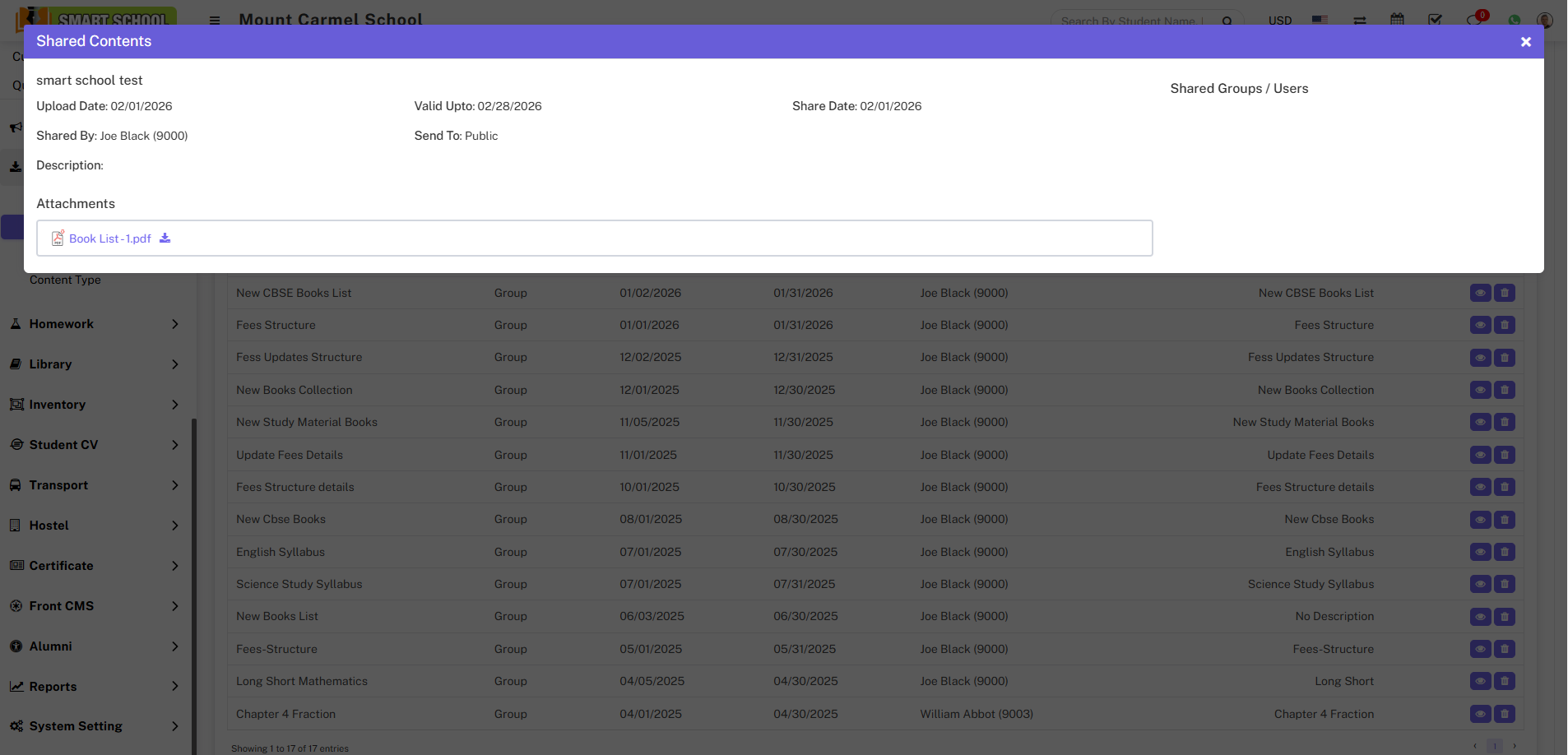Close the Shared Contents dialog
1568x755 pixels.
[x=1525, y=42]
